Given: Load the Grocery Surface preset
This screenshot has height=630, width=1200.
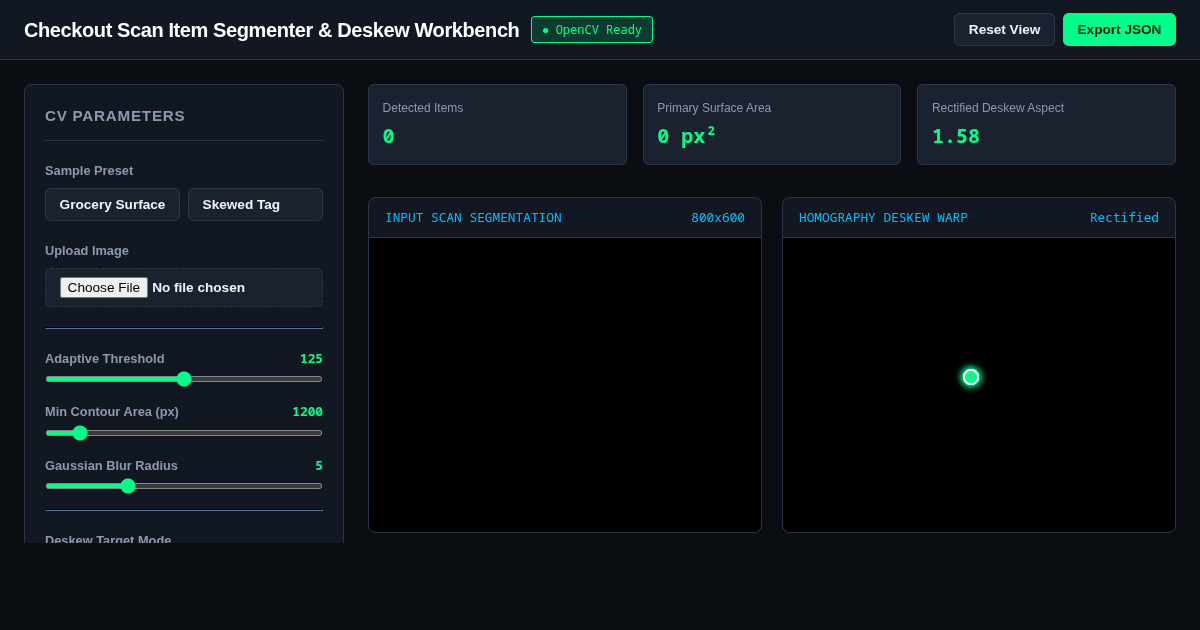Looking at the screenshot, I should coord(112,205).
